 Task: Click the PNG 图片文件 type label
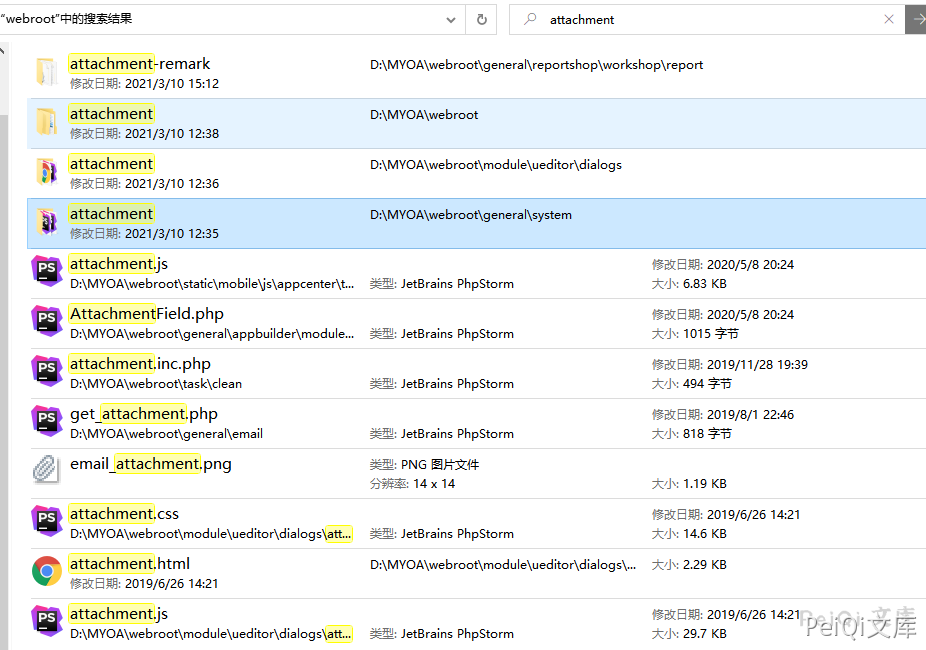tap(440, 465)
